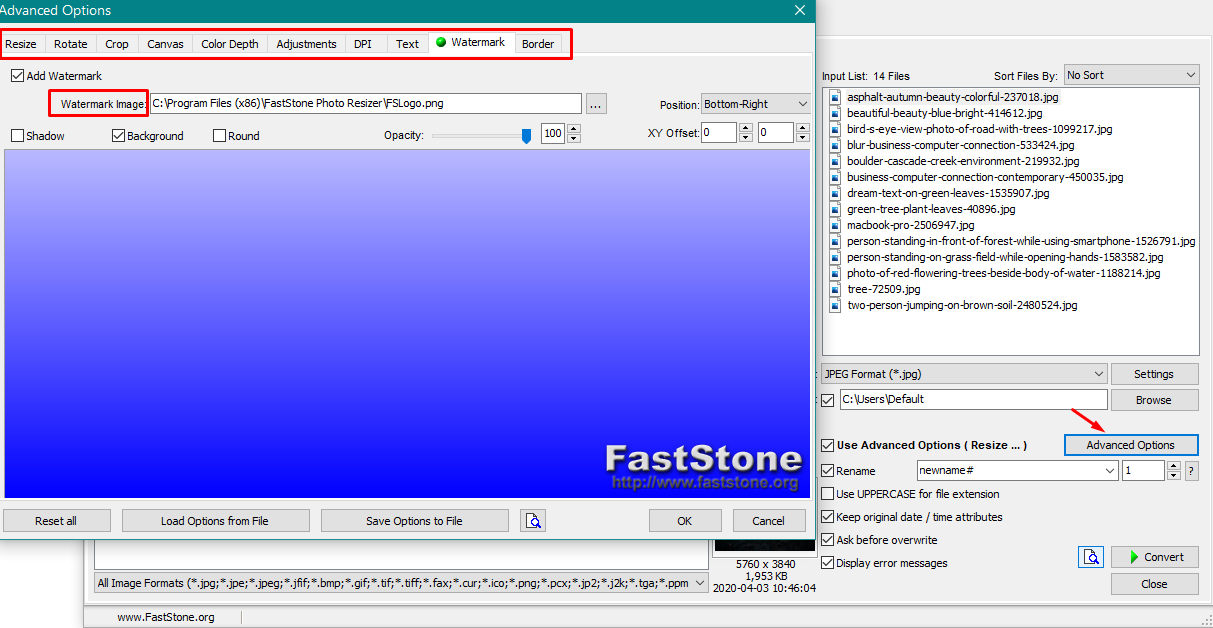The image size is (1213, 628).
Task: Click Load Options from File
Action: (x=215, y=521)
